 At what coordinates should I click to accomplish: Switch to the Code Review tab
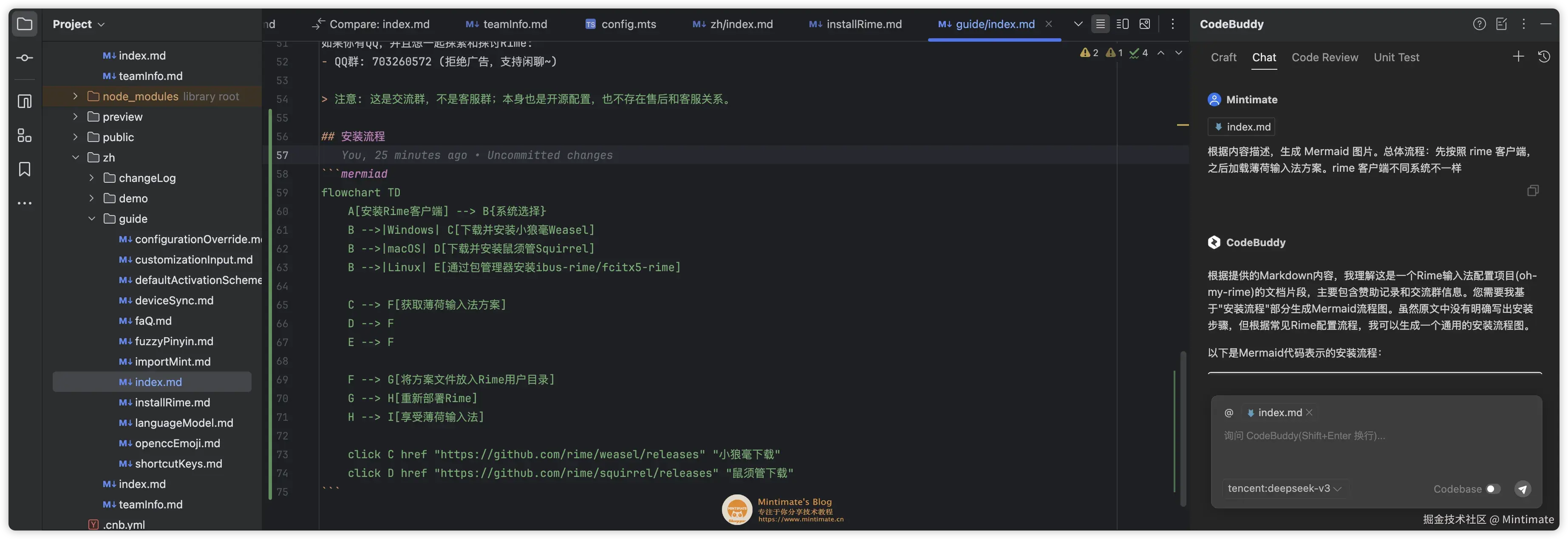[1325, 57]
